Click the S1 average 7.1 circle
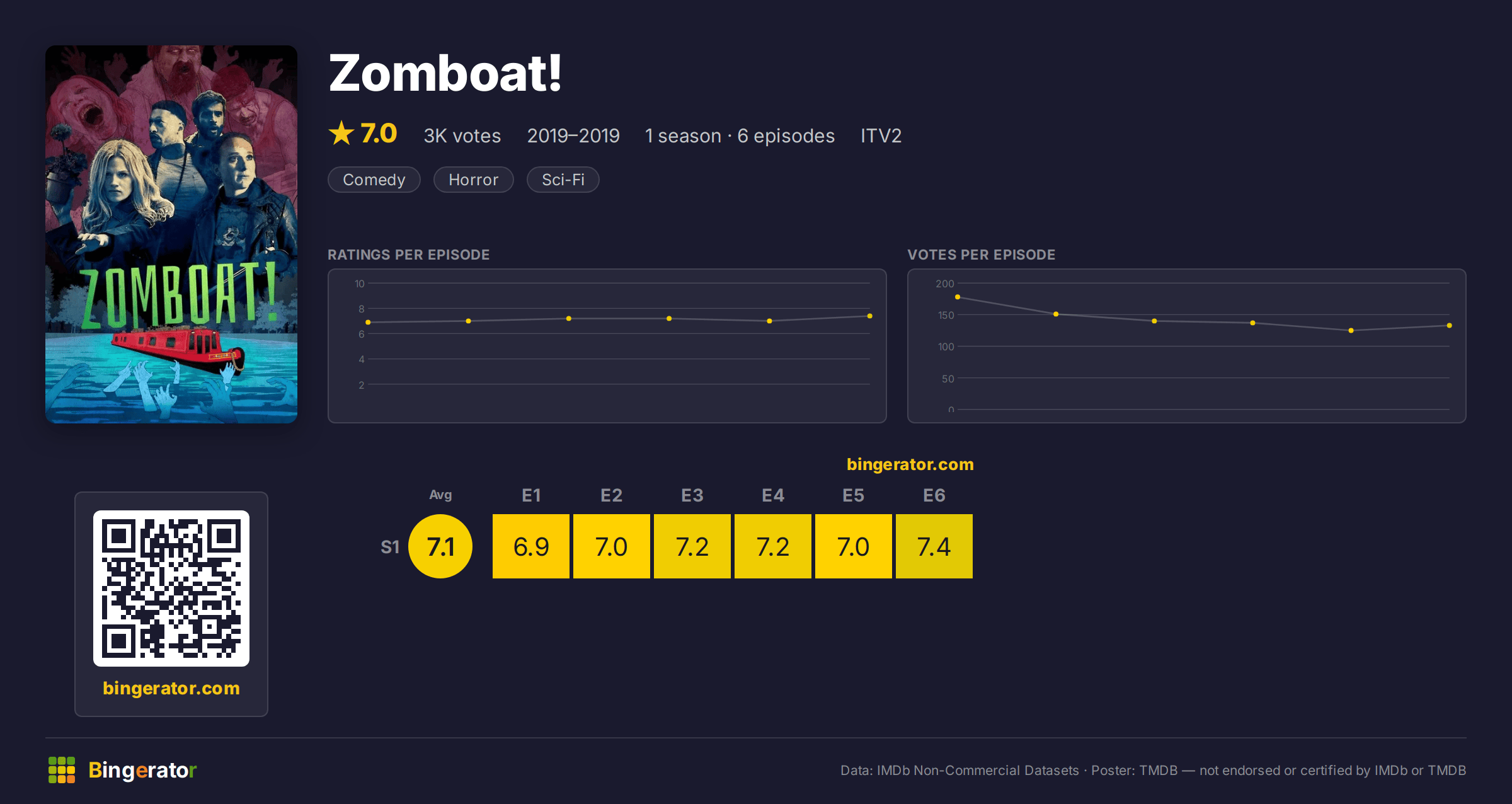Image resolution: width=1512 pixels, height=804 pixels. point(440,546)
